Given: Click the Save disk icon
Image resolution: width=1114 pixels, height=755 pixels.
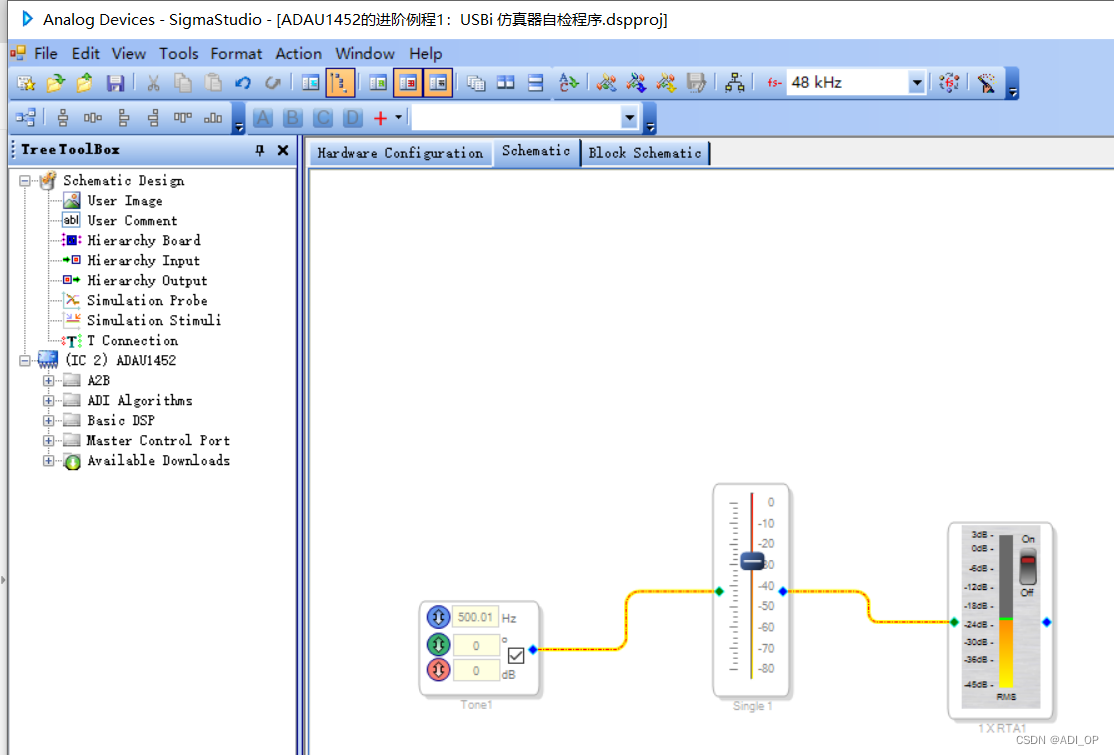Looking at the screenshot, I should coord(115,83).
